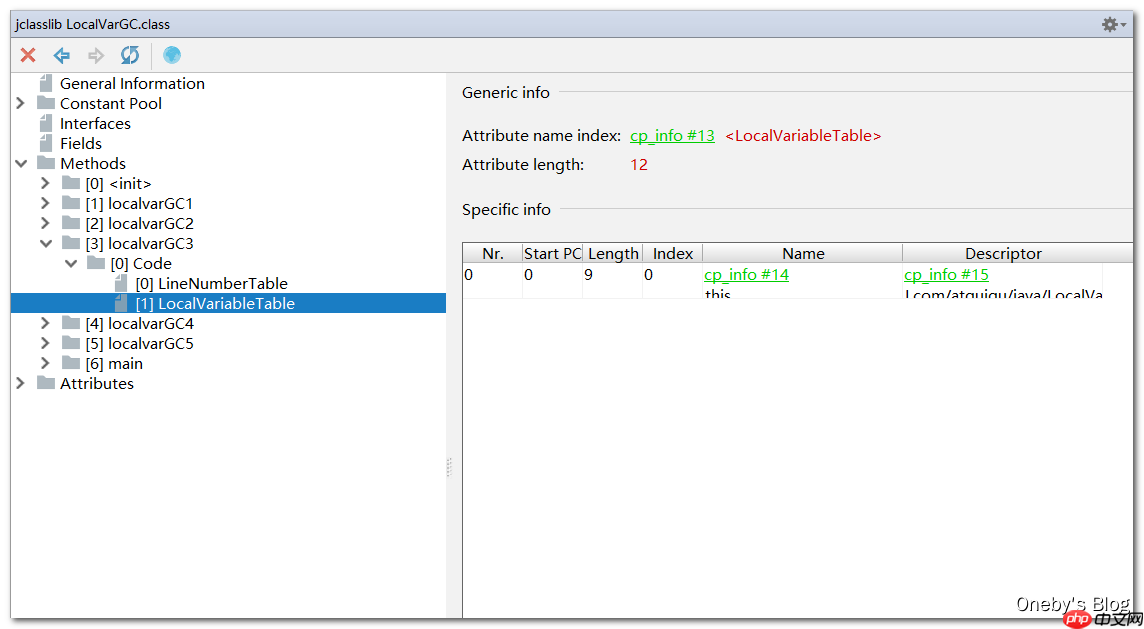Select the General Information file icon

[46, 84]
